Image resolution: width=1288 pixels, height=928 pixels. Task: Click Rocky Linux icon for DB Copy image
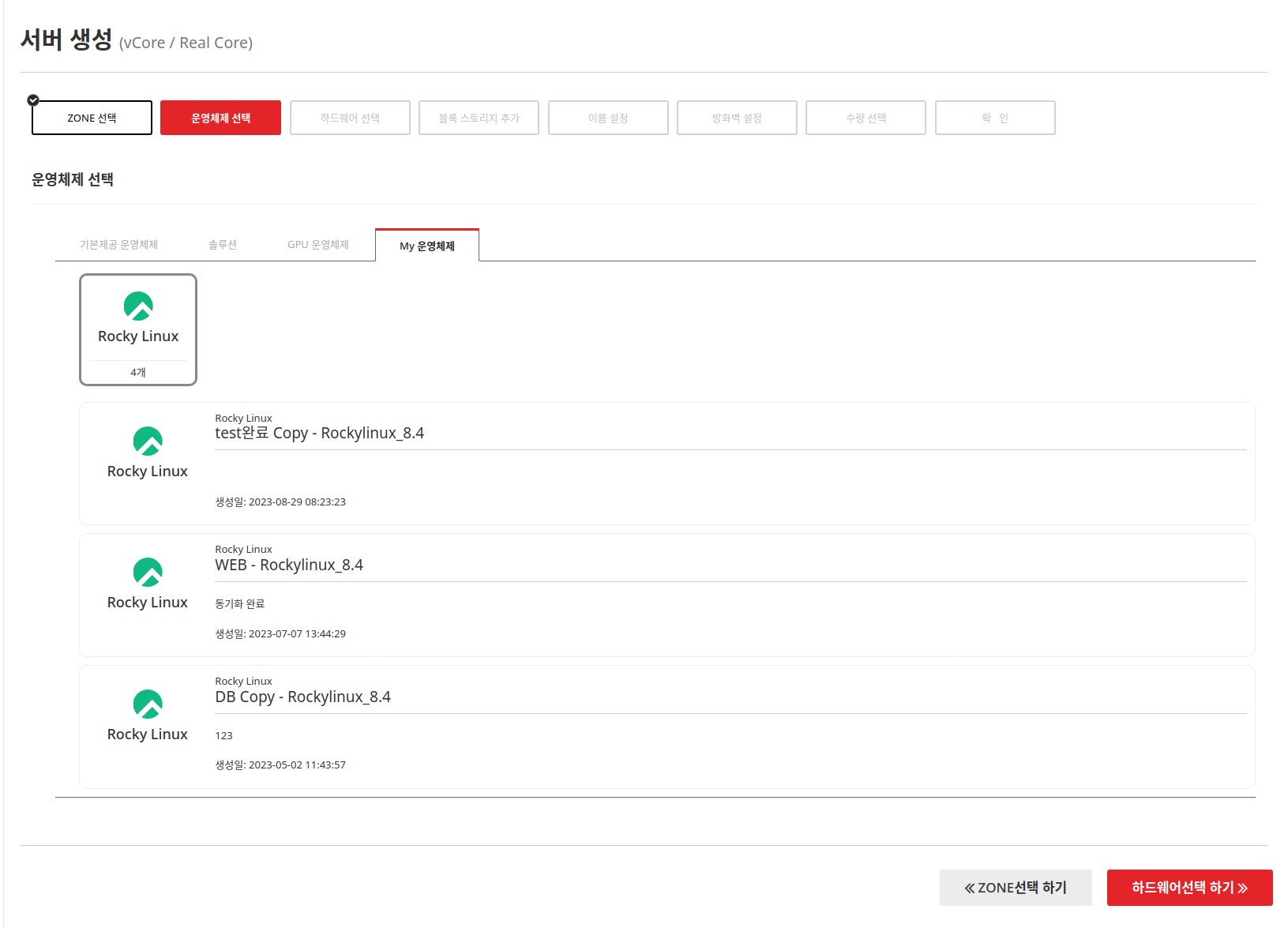pyautogui.click(x=148, y=704)
